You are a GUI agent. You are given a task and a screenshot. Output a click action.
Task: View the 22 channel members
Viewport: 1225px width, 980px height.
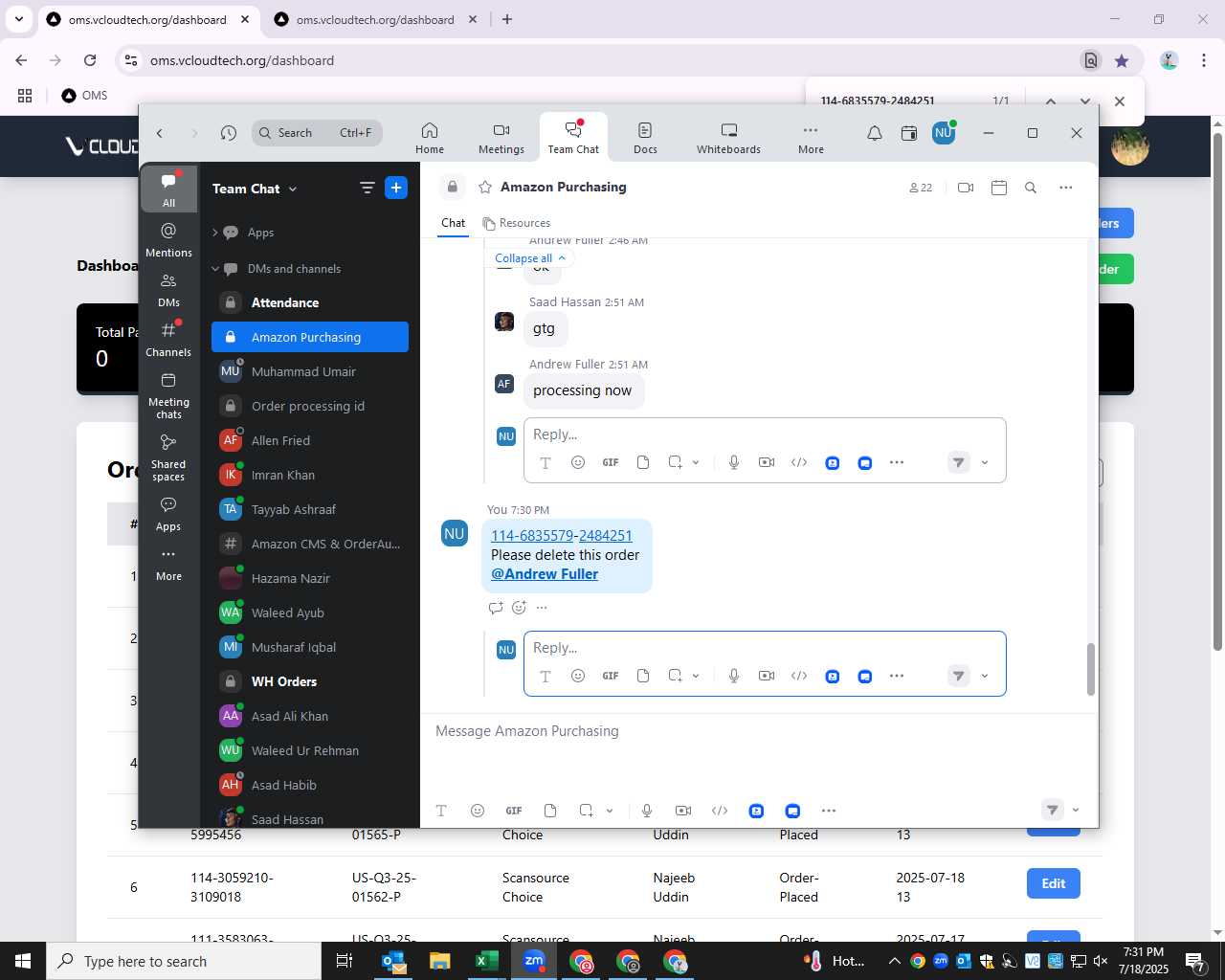pyautogui.click(x=921, y=188)
